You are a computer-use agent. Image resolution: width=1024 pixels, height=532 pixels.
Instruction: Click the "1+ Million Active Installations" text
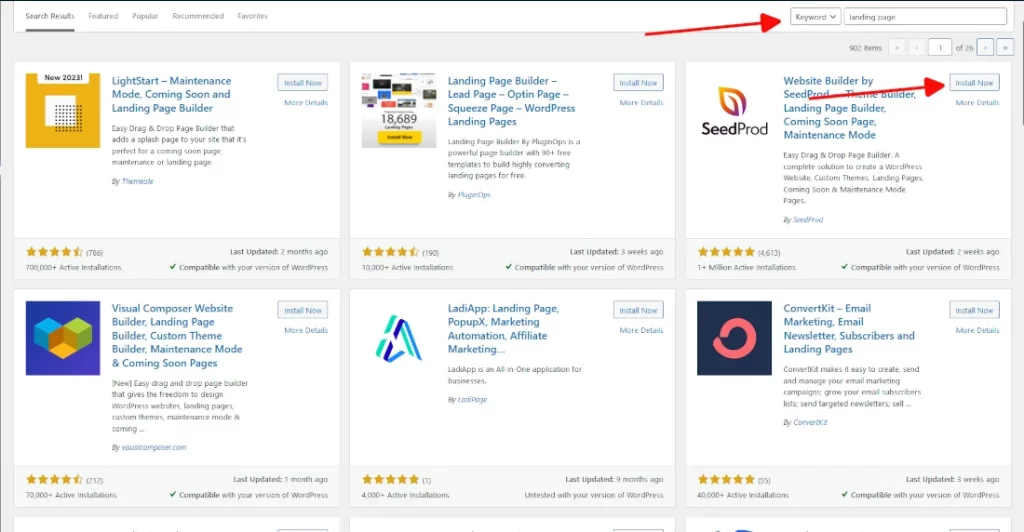(x=746, y=268)
